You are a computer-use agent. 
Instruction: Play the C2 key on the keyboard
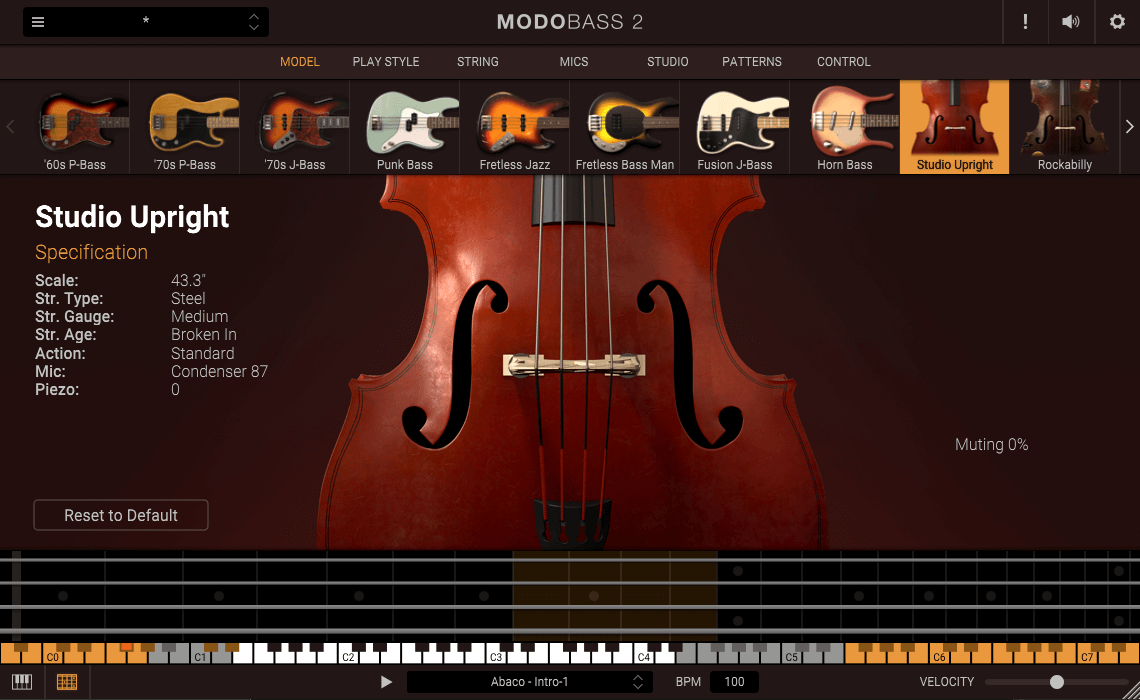(x=348, y=657)
